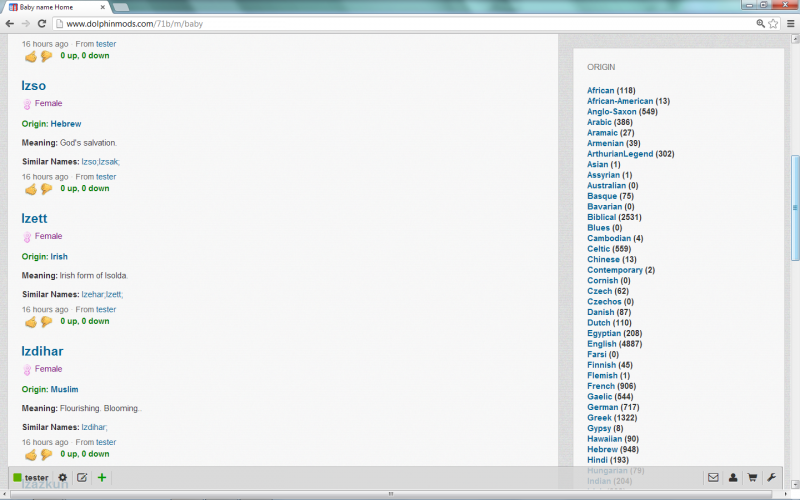The height and width of the screenshot is (500, 800).
Task: Open the Chrome menu hamburger button
Action: [x=789, y=23]
